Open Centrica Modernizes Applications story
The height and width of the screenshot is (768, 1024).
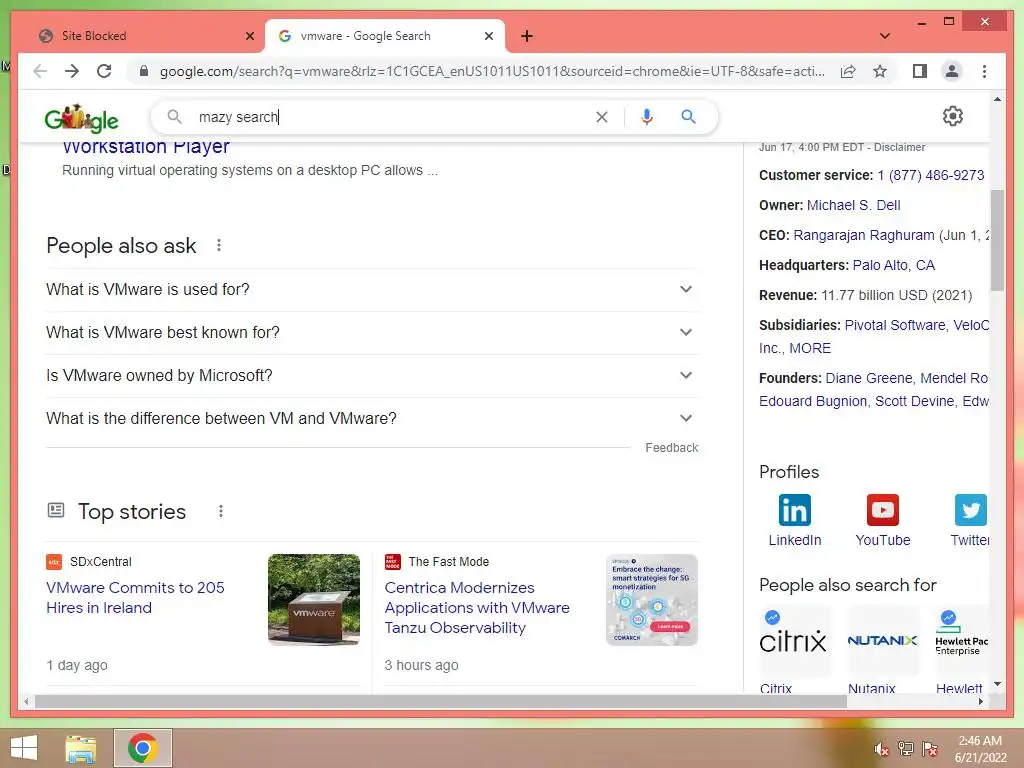tap(477, 607)
